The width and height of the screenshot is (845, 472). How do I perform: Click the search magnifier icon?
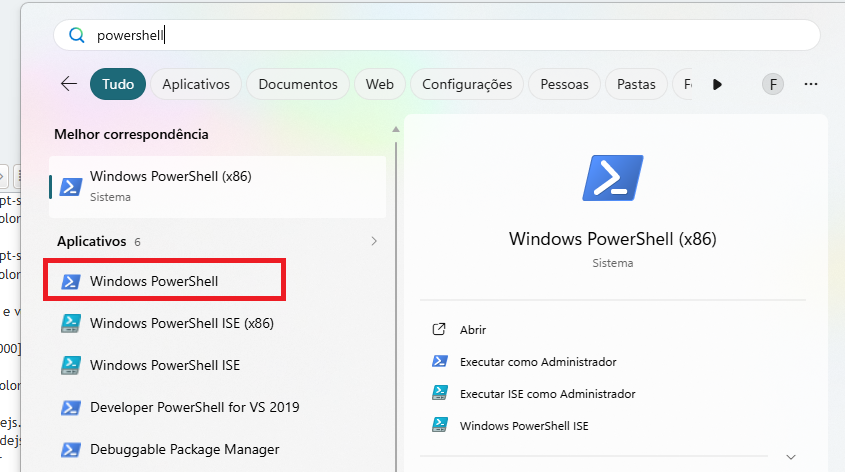coord(76,35)
